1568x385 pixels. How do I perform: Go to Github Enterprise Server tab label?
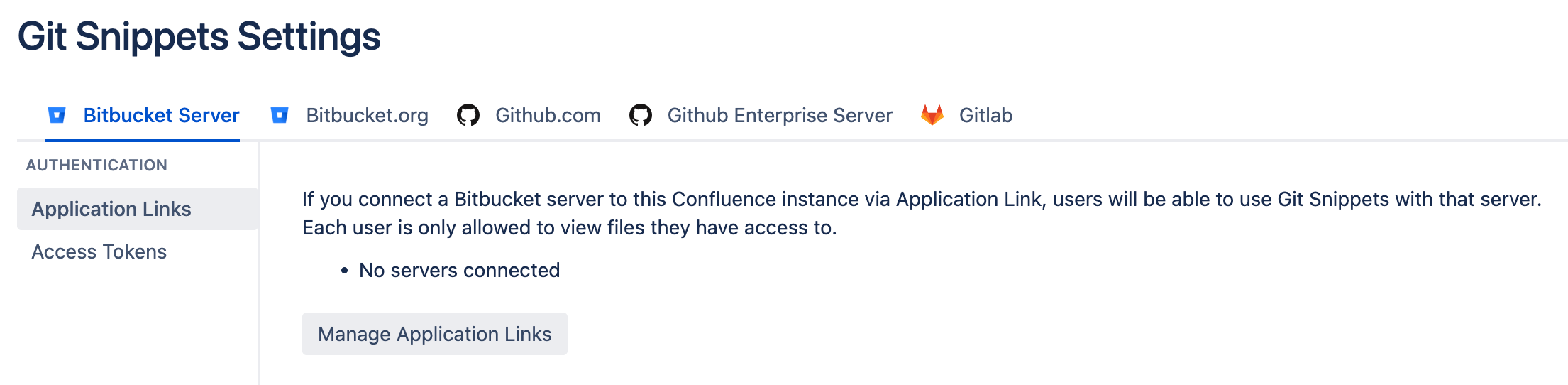(x=779, y=115)
